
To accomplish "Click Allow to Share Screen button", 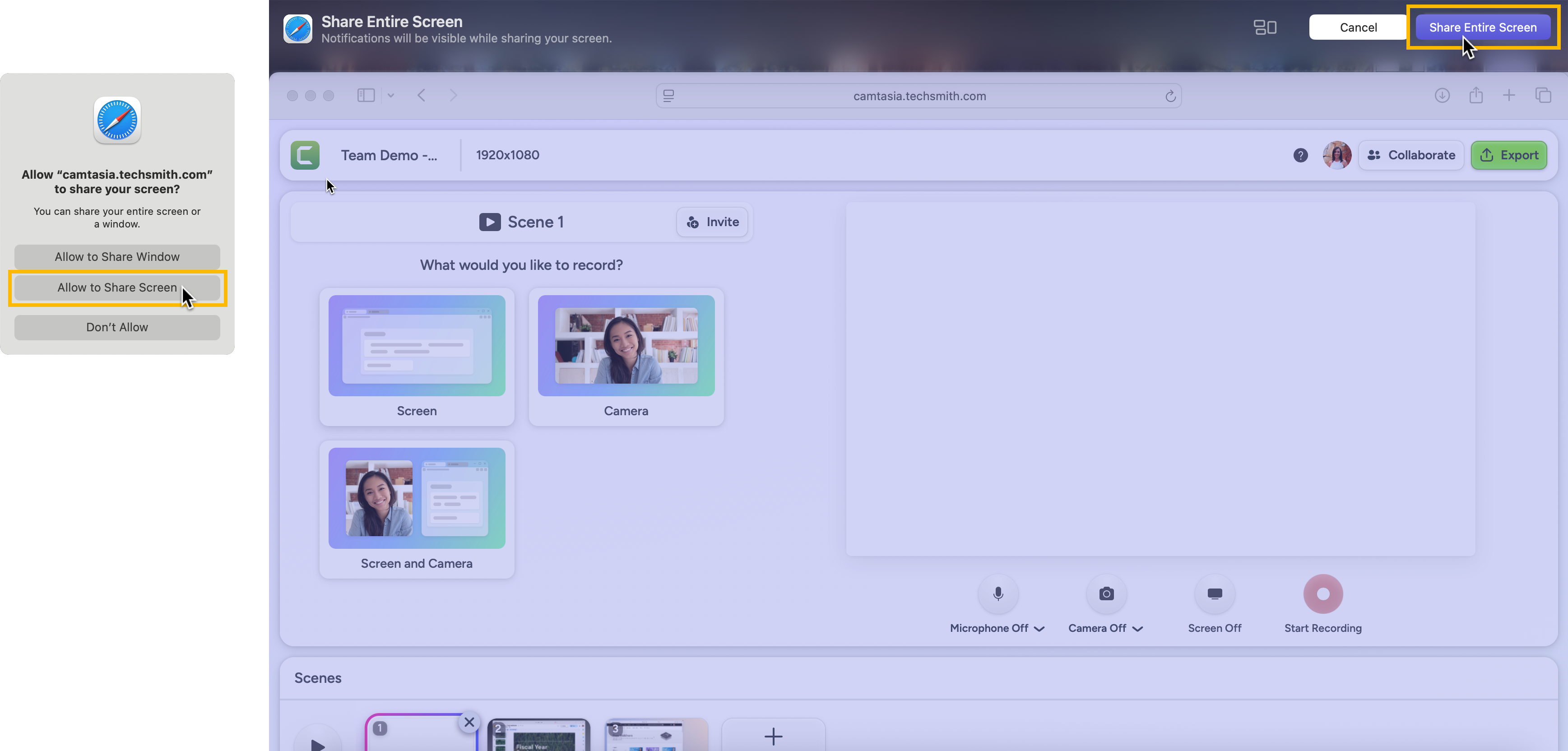I will 117,288.
